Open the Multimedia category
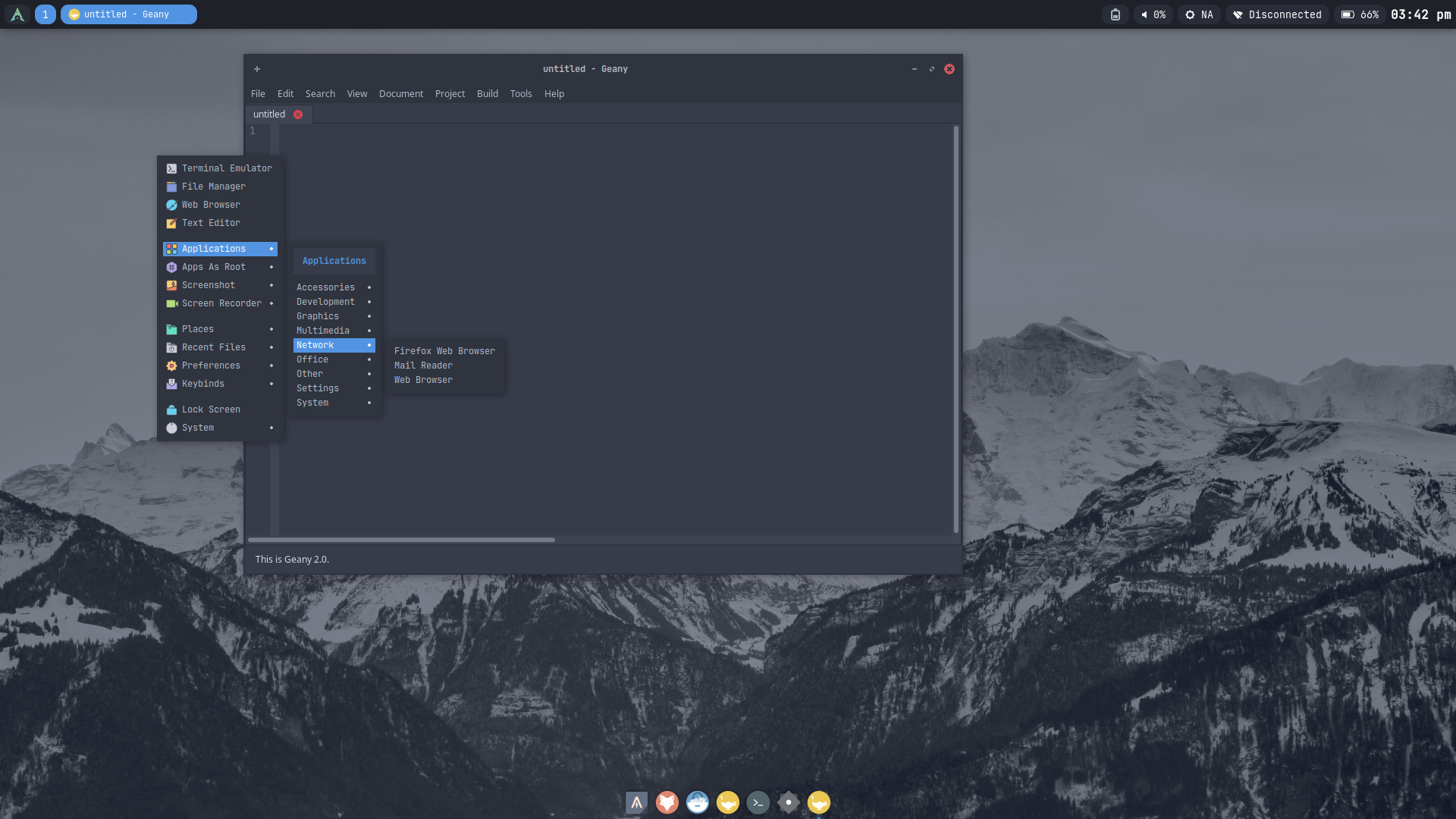The width and height of the screenshot is (1456, 819). [x=334, y=331]
